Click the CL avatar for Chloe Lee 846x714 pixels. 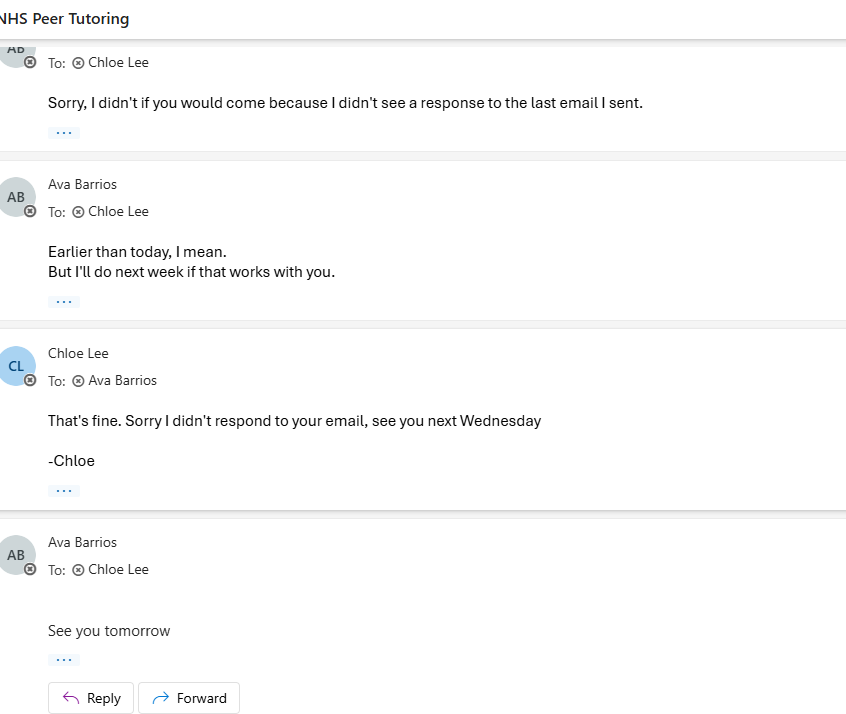coord(16,366)
